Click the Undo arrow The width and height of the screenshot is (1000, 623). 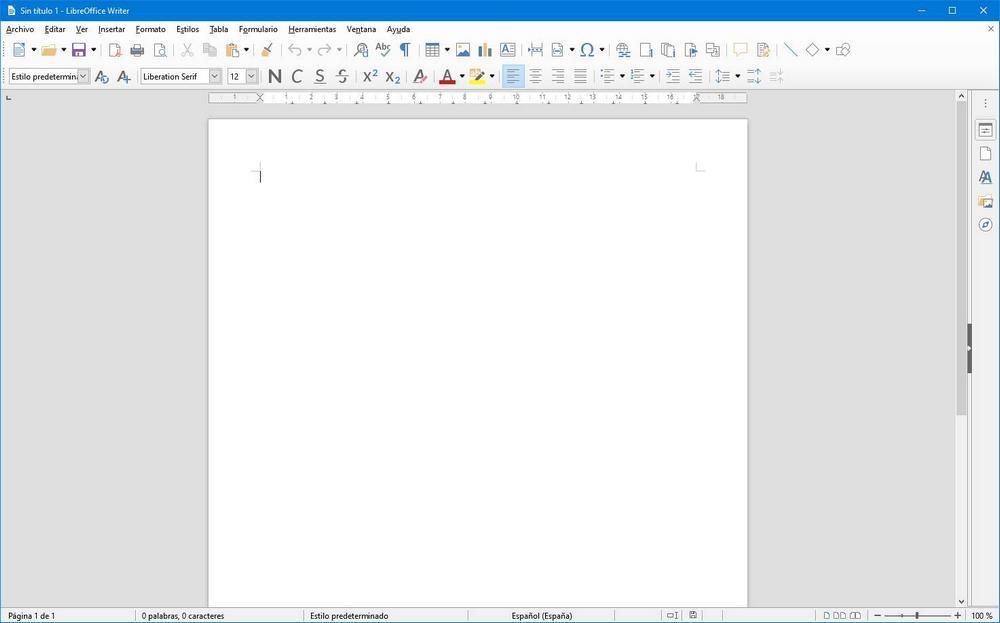click(x=295, y=50)
